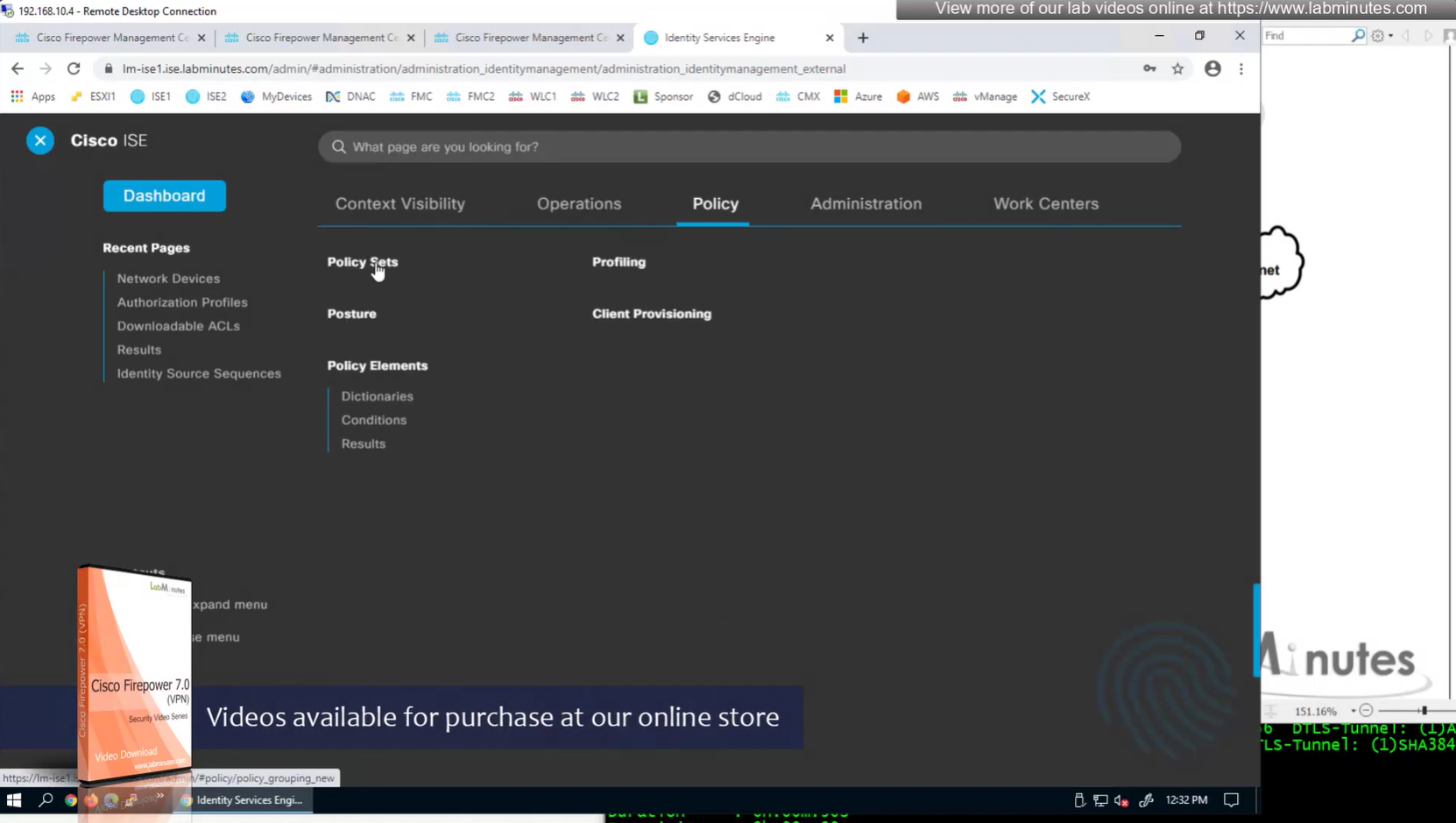Open new browser tab with plus button
This screenshot has width=1456, height=823.
863,38
